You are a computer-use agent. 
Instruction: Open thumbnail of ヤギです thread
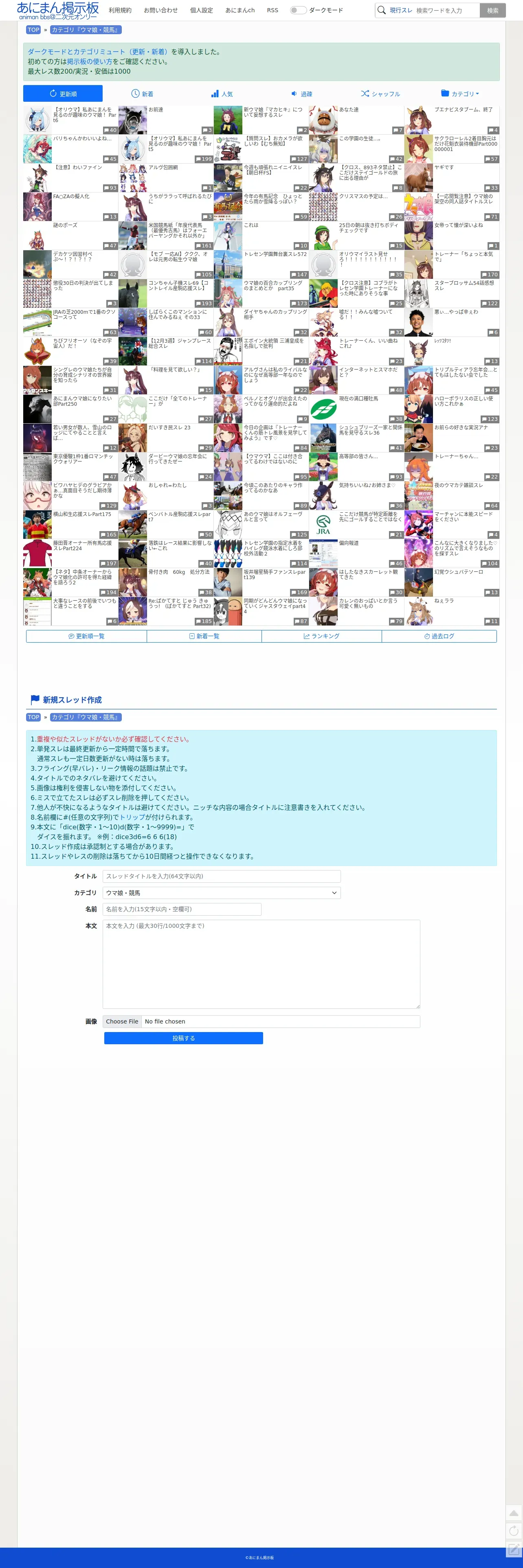(x=418, y=177)
